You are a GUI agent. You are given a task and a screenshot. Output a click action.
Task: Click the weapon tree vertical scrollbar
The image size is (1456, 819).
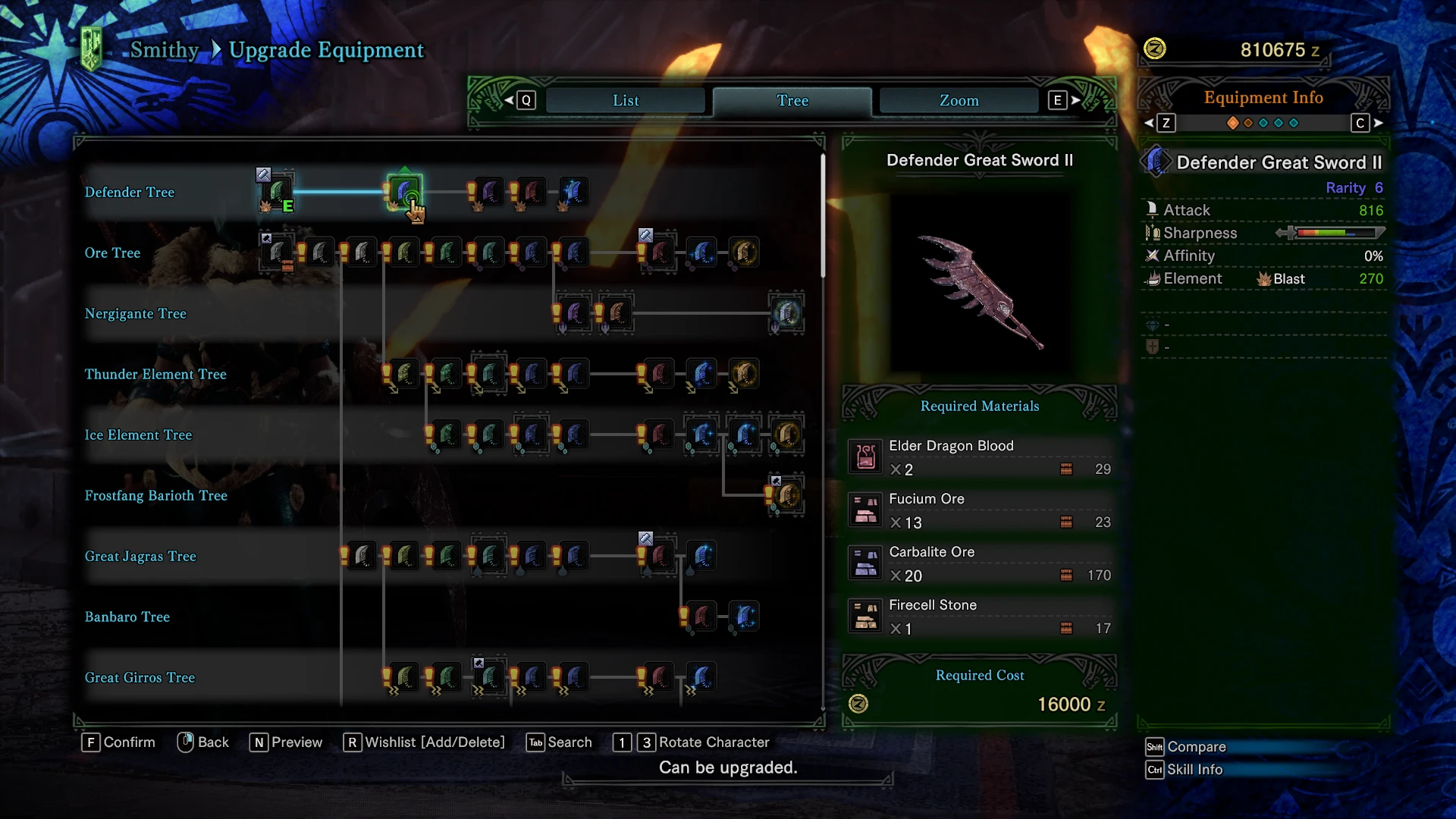(823, 216)
